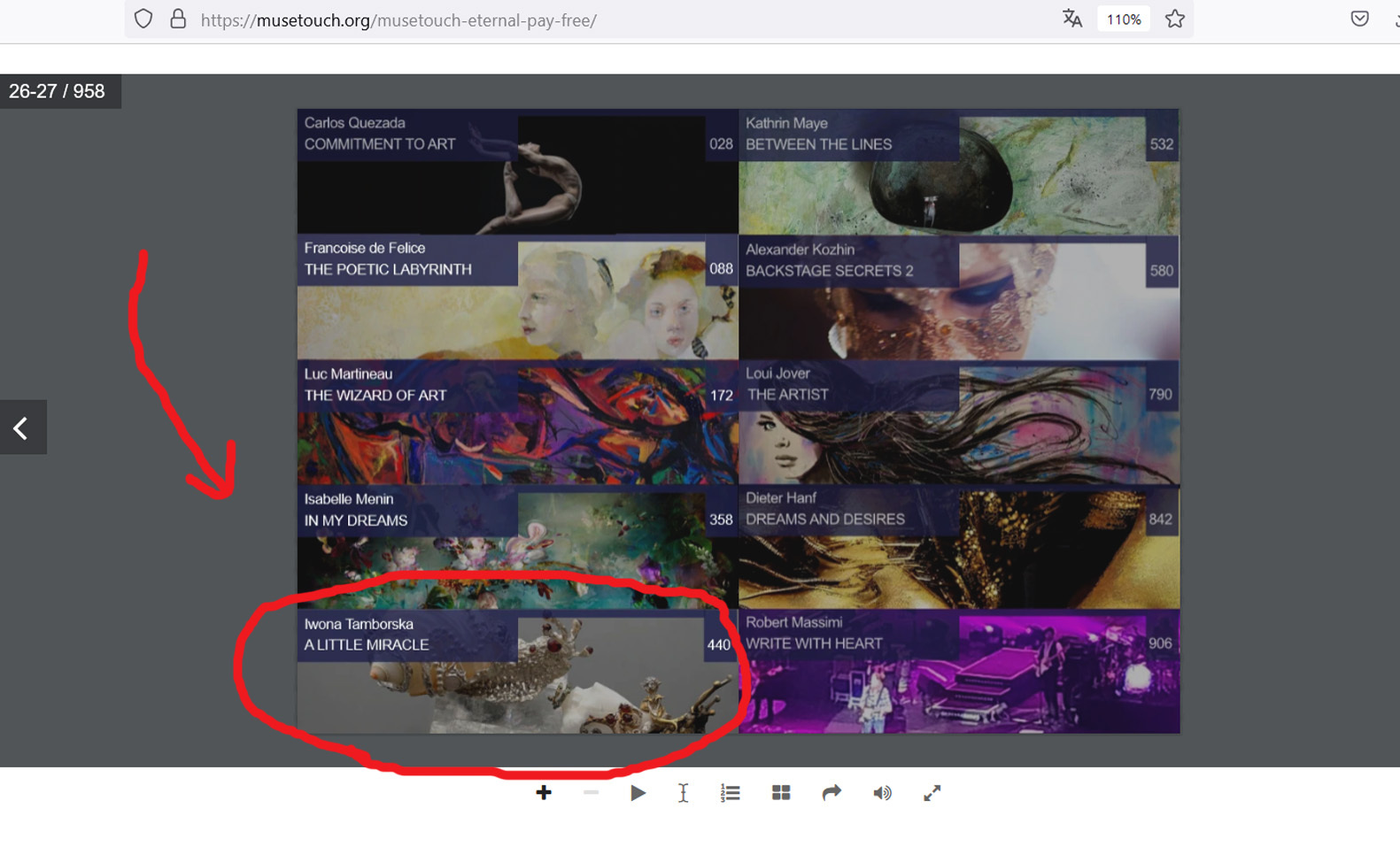The height and width of the screenshot is (847, 1400).
Task: Click page number 028
Action: tap(721, 144)
